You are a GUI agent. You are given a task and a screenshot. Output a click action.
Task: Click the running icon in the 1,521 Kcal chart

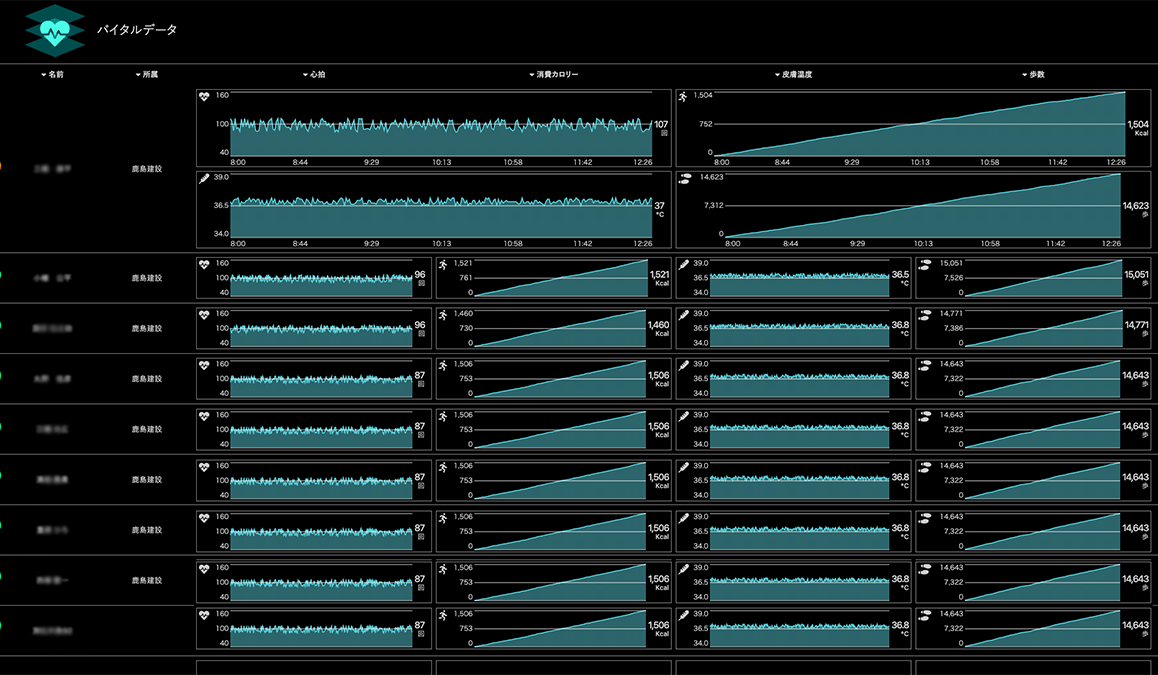click(444, 264)
